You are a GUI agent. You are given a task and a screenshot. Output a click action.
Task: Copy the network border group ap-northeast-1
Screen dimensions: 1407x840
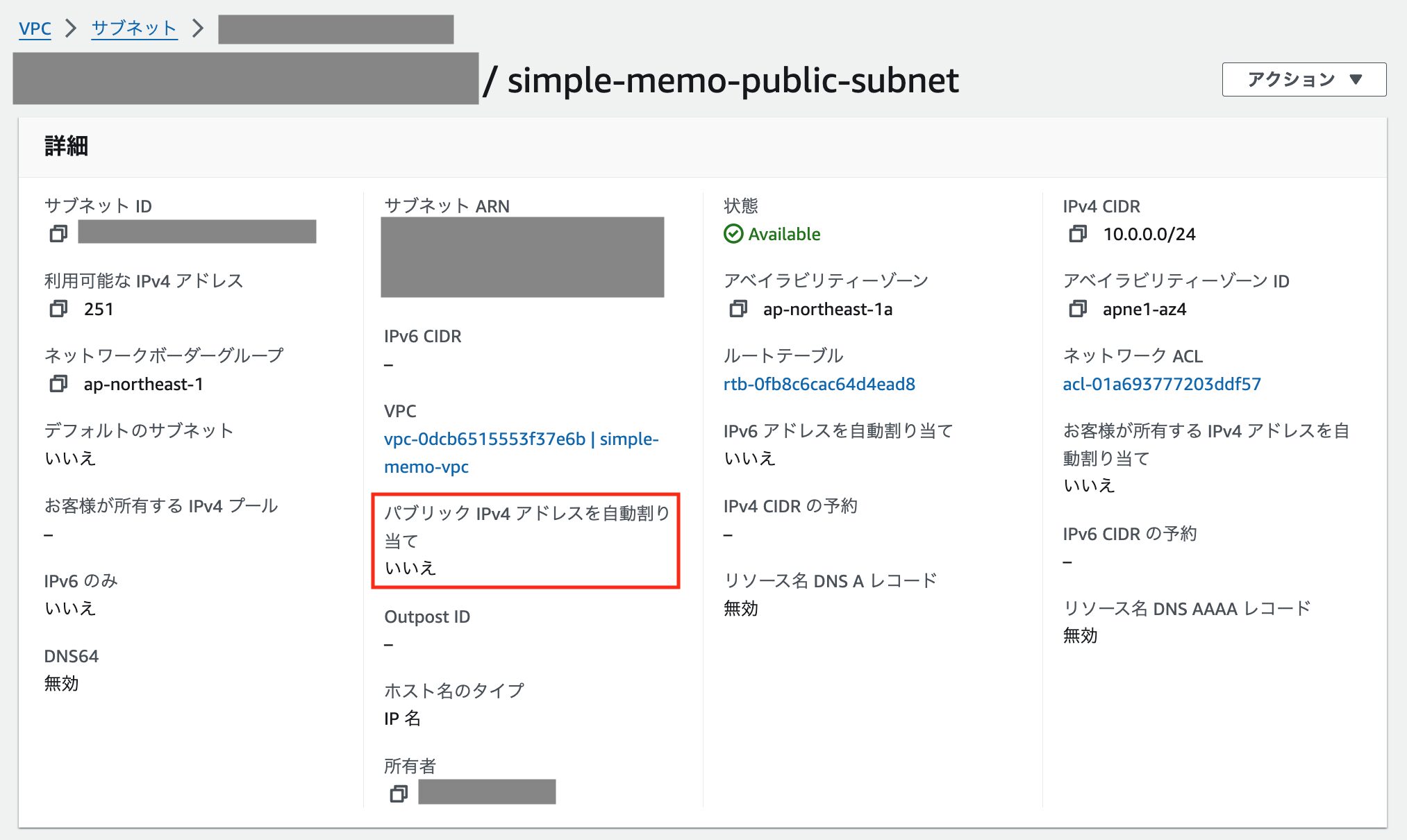[x=58, y=384]
